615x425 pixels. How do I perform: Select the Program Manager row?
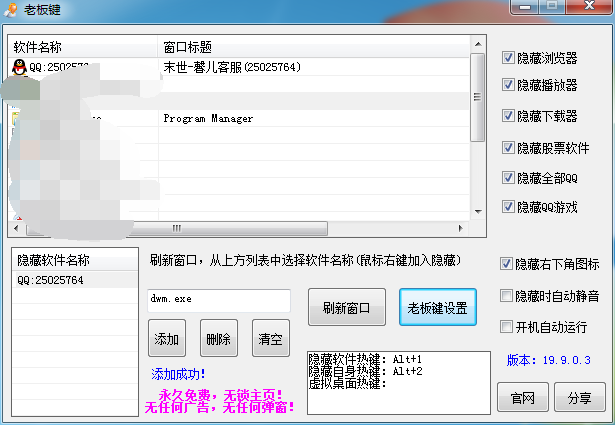coord(239,118)
